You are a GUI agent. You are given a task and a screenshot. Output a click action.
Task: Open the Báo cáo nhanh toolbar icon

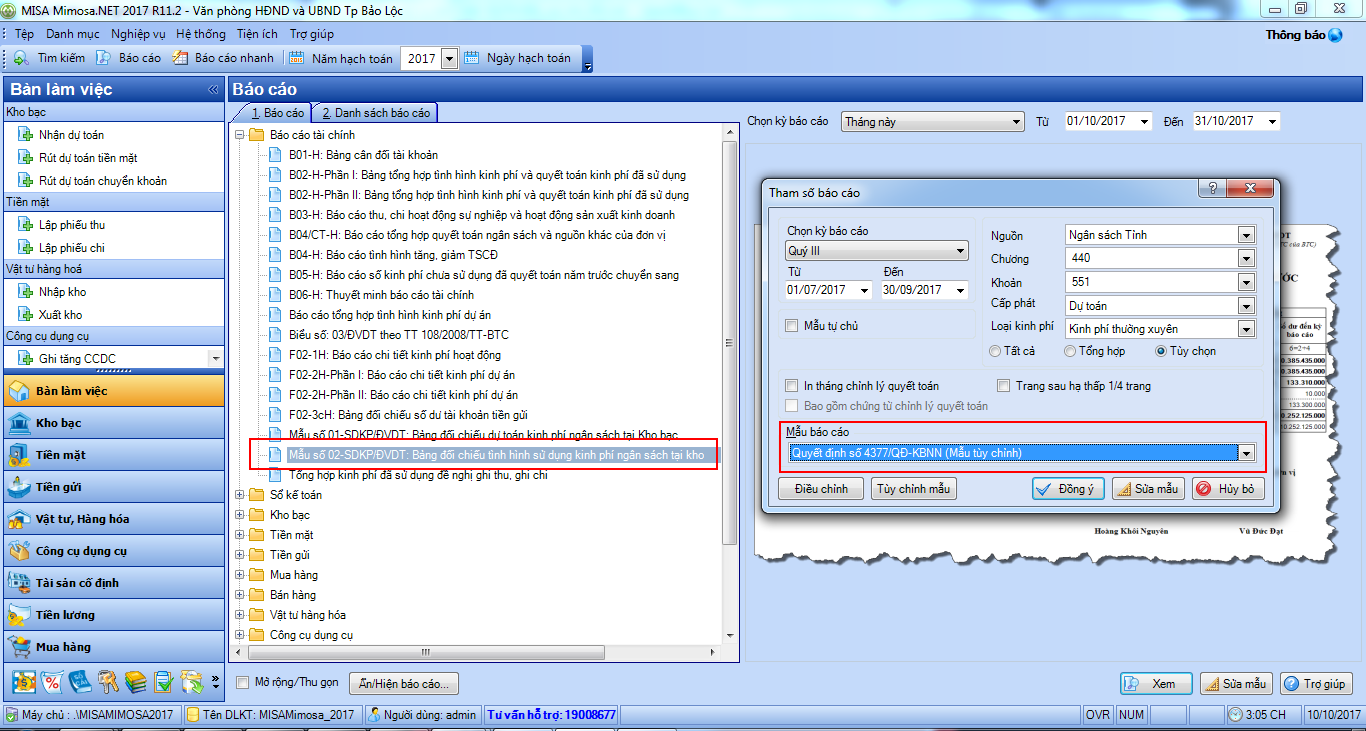180,58
